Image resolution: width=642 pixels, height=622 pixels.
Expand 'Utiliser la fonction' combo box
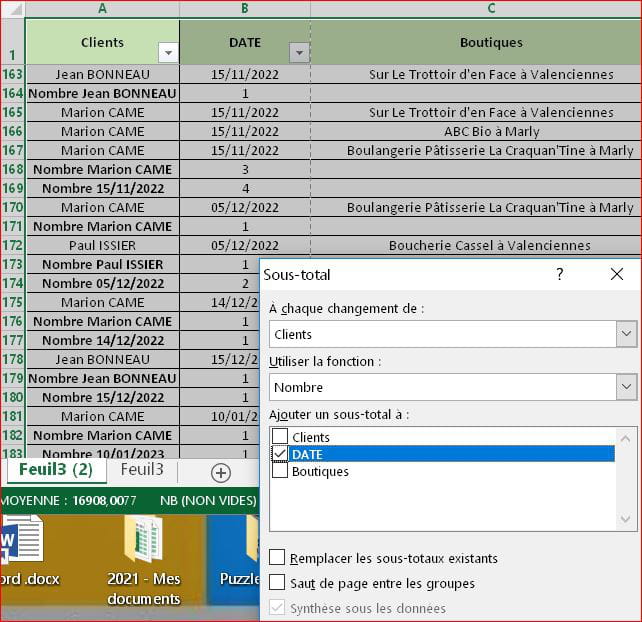pyautogui.click(x=626, y=387)
